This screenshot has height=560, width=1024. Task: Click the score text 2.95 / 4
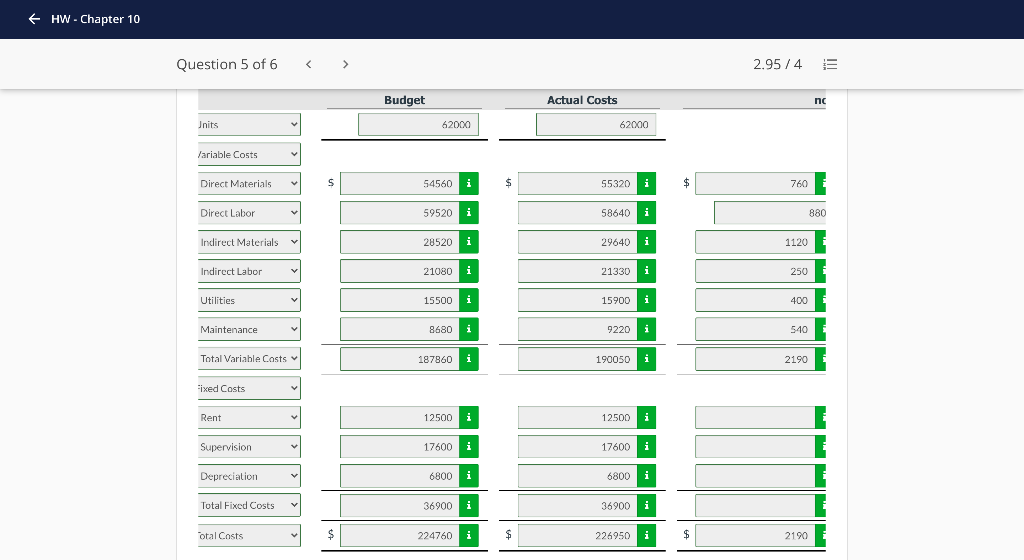pyautogui.click(x=777, y=64)
